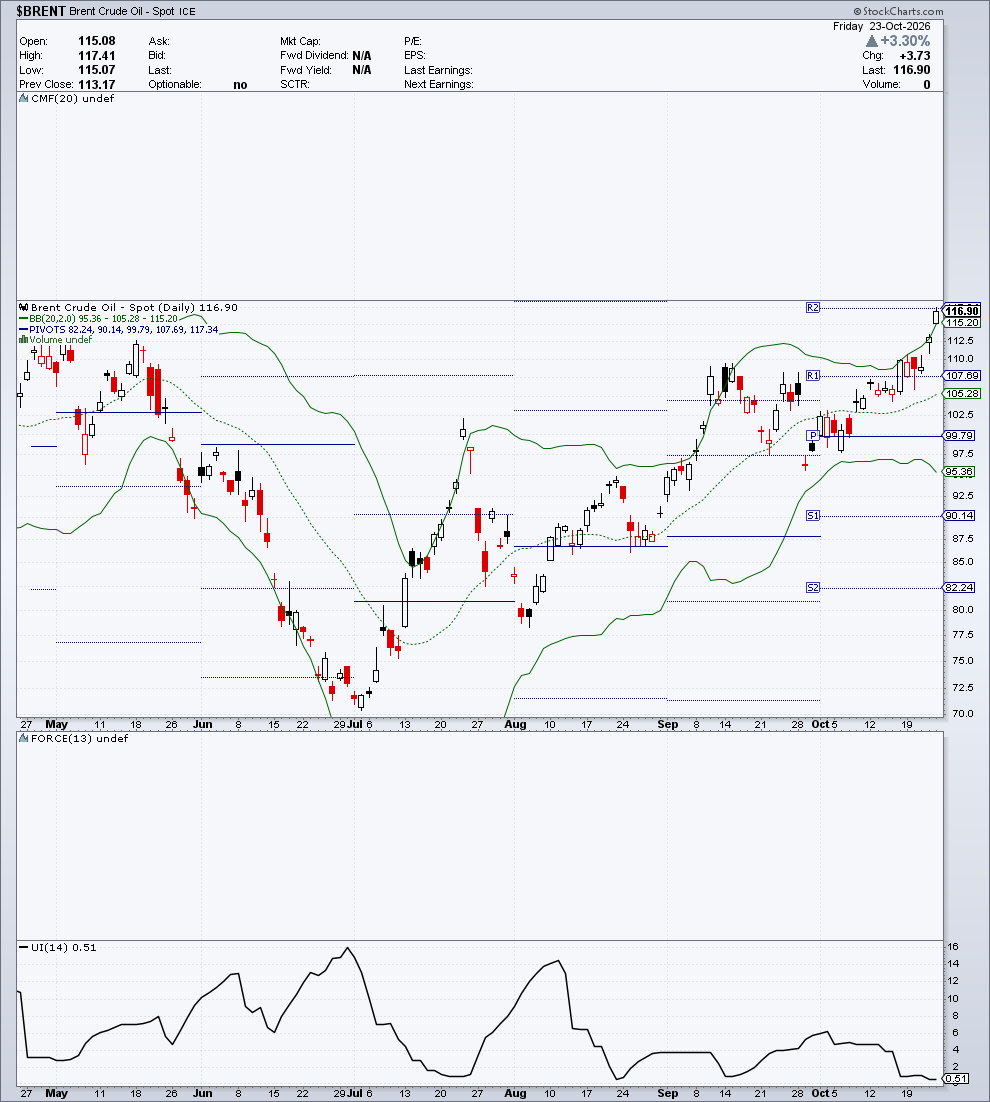The image size is (990, 1102).
Task: Click the 82.24 S2 price tag
Action: pyautogui.click(x=958, y=588)
